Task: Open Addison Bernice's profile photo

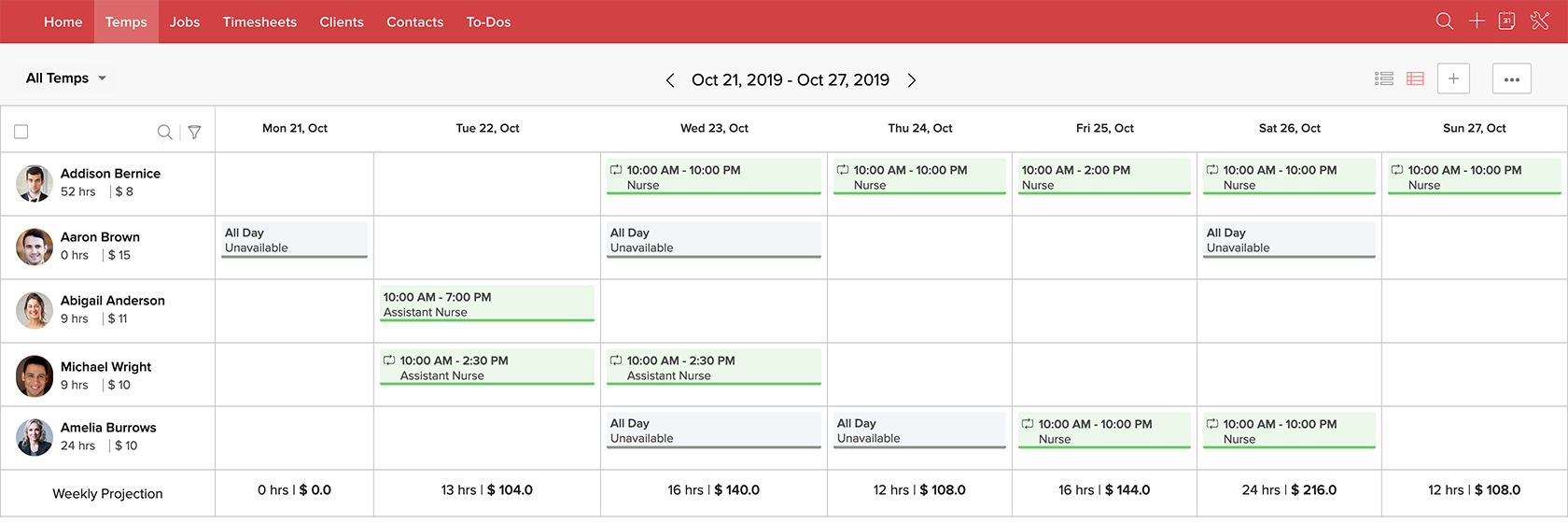Action: tap(35, 183)
